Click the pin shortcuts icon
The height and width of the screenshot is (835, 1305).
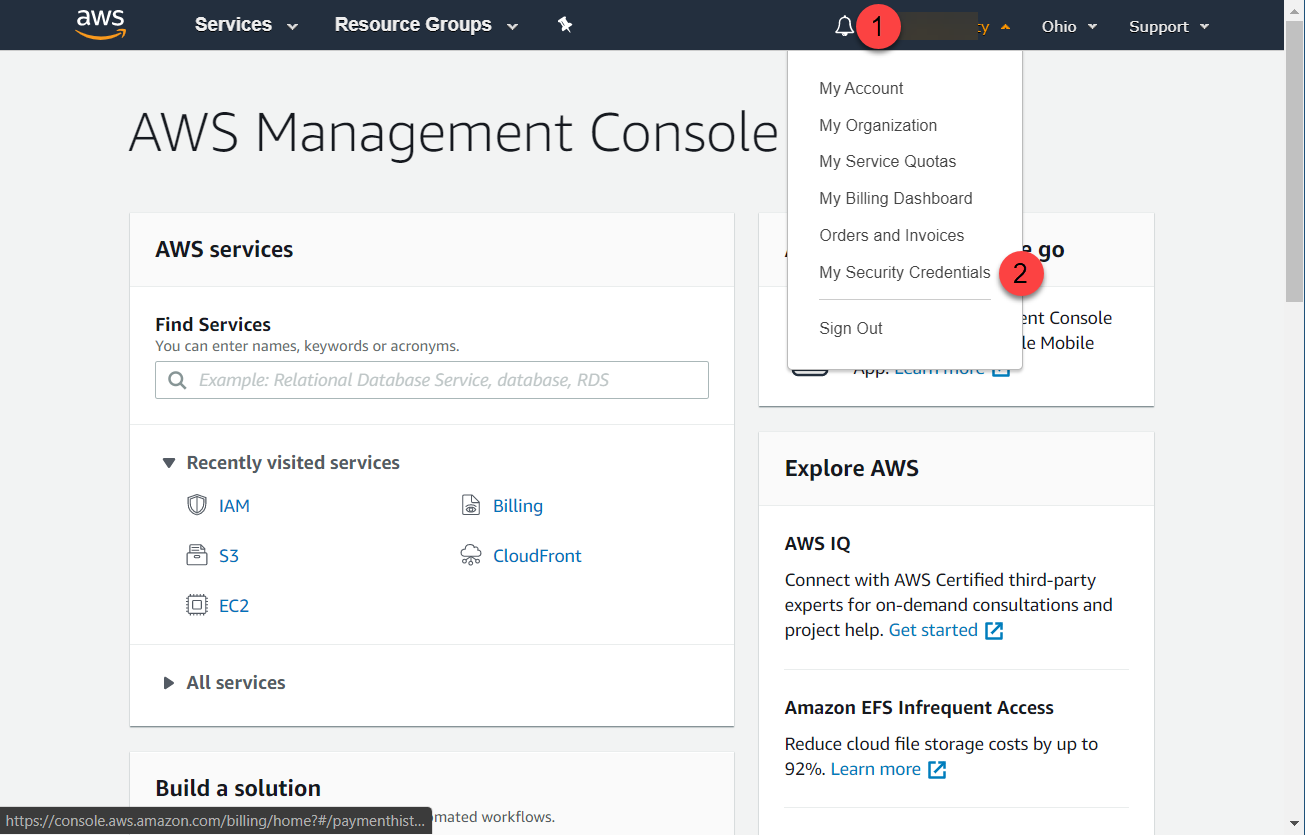(x=565, y=25)
